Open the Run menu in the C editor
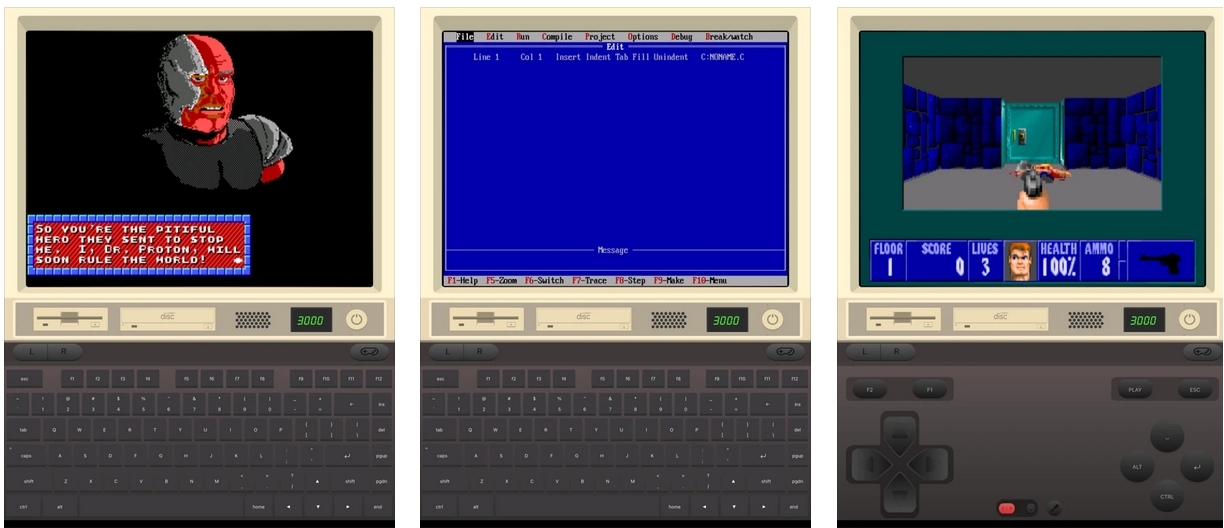 (x=523, y=37)
